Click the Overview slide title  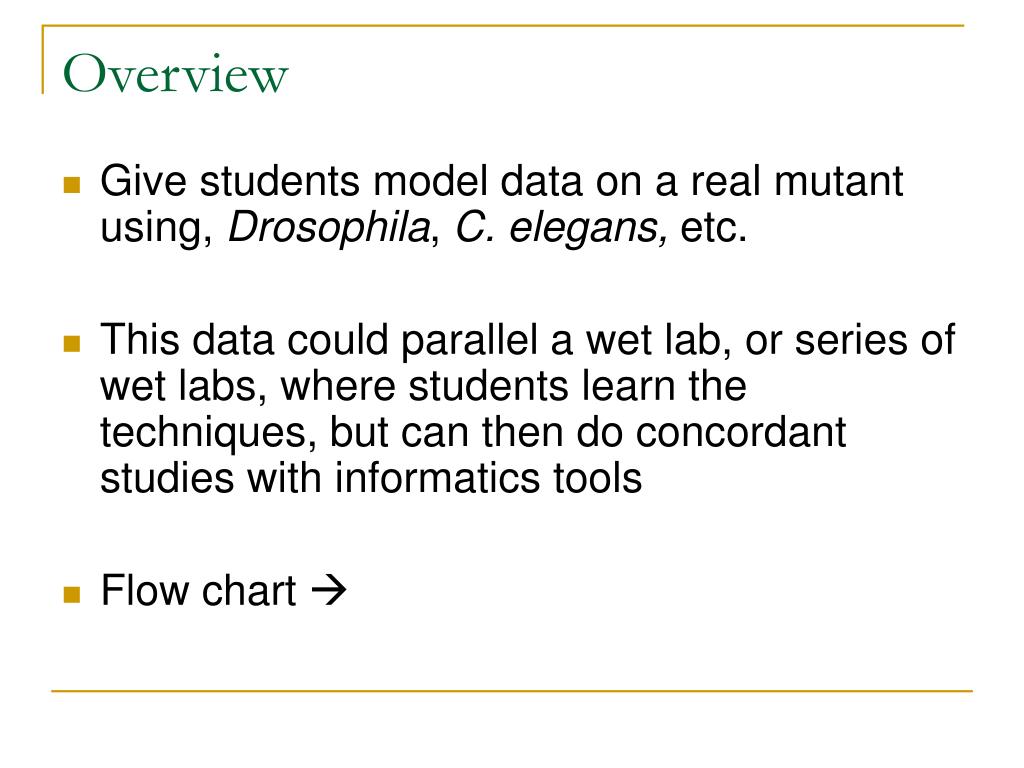tap(175, 74)
